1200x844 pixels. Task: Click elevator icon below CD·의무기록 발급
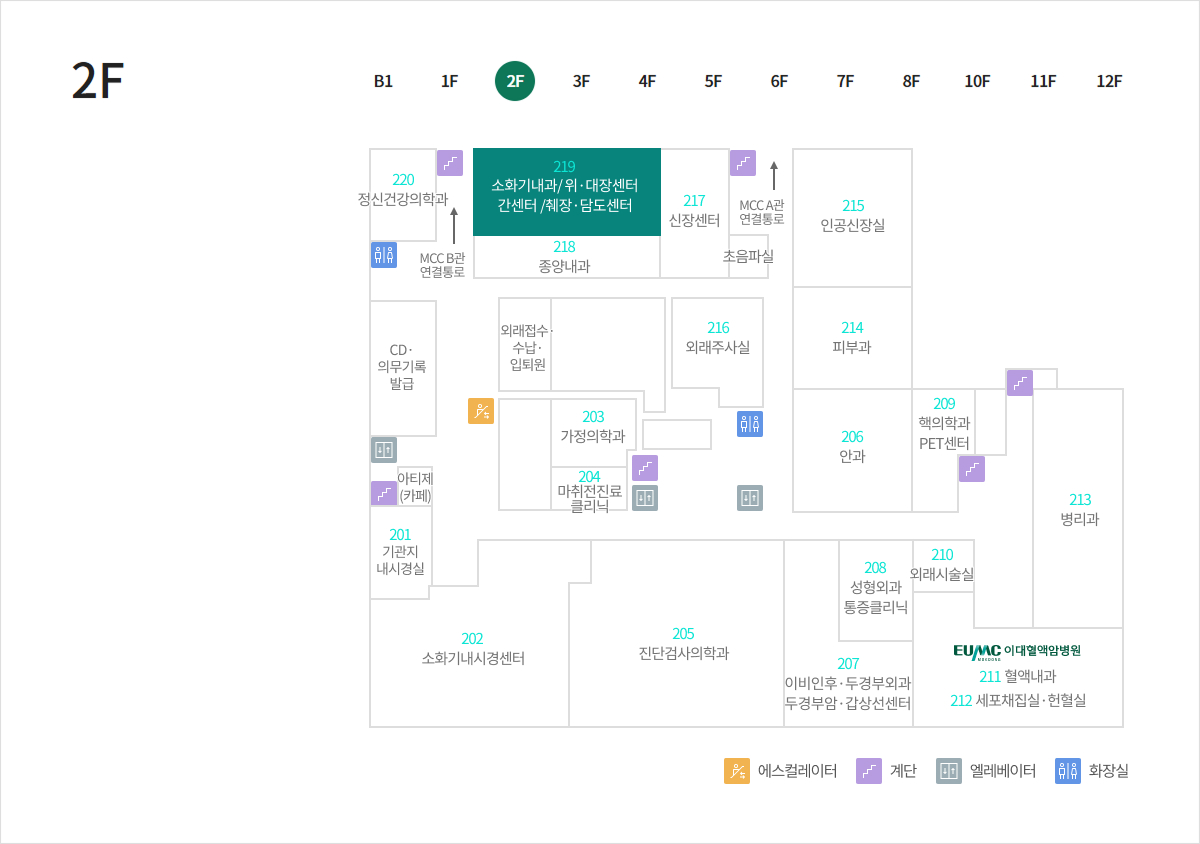pos(384,450)
